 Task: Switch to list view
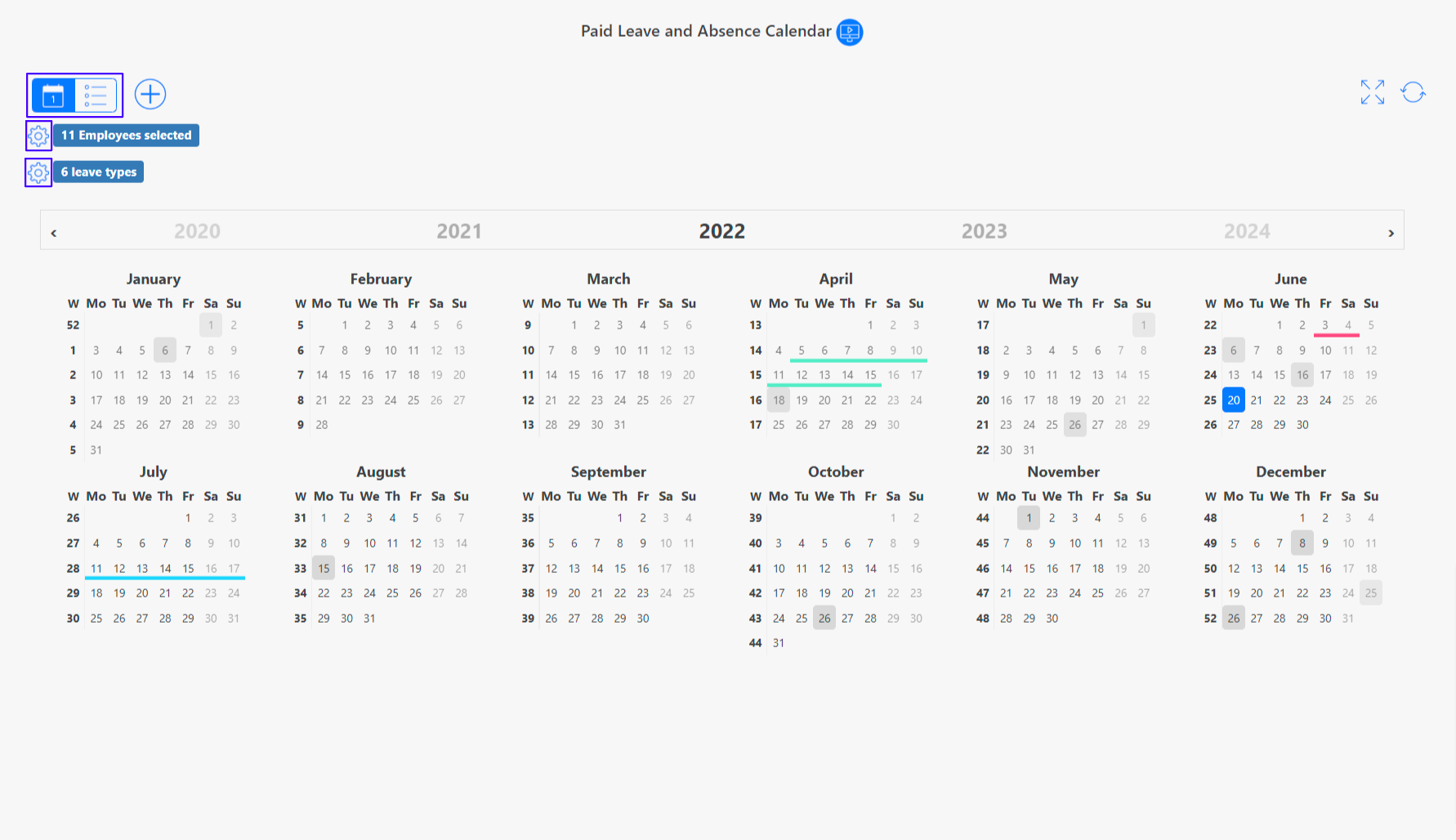click(96, 96)
